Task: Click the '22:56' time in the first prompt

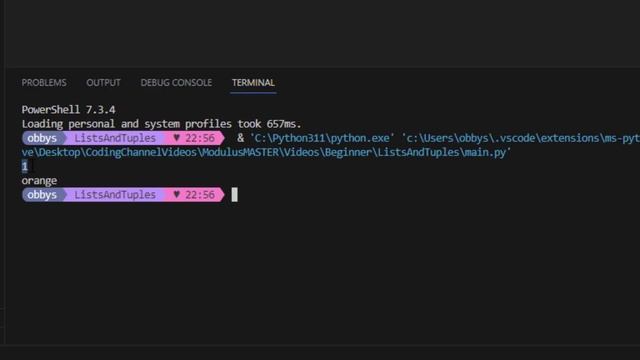Action: point(200,138)
